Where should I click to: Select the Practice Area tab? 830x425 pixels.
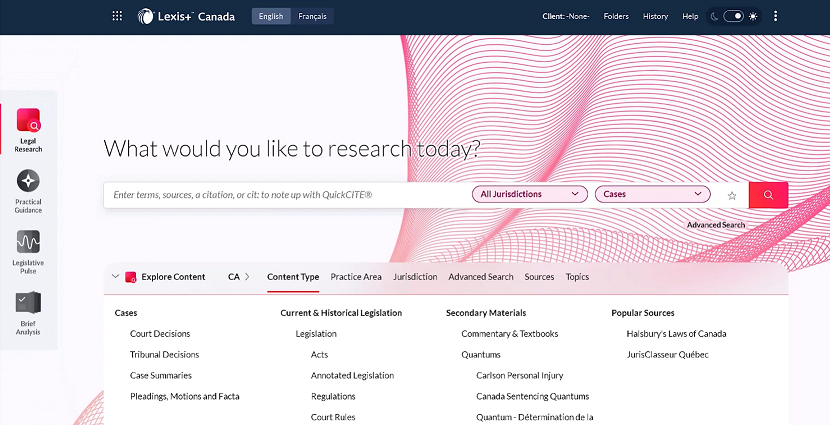[x=356, y=277]
